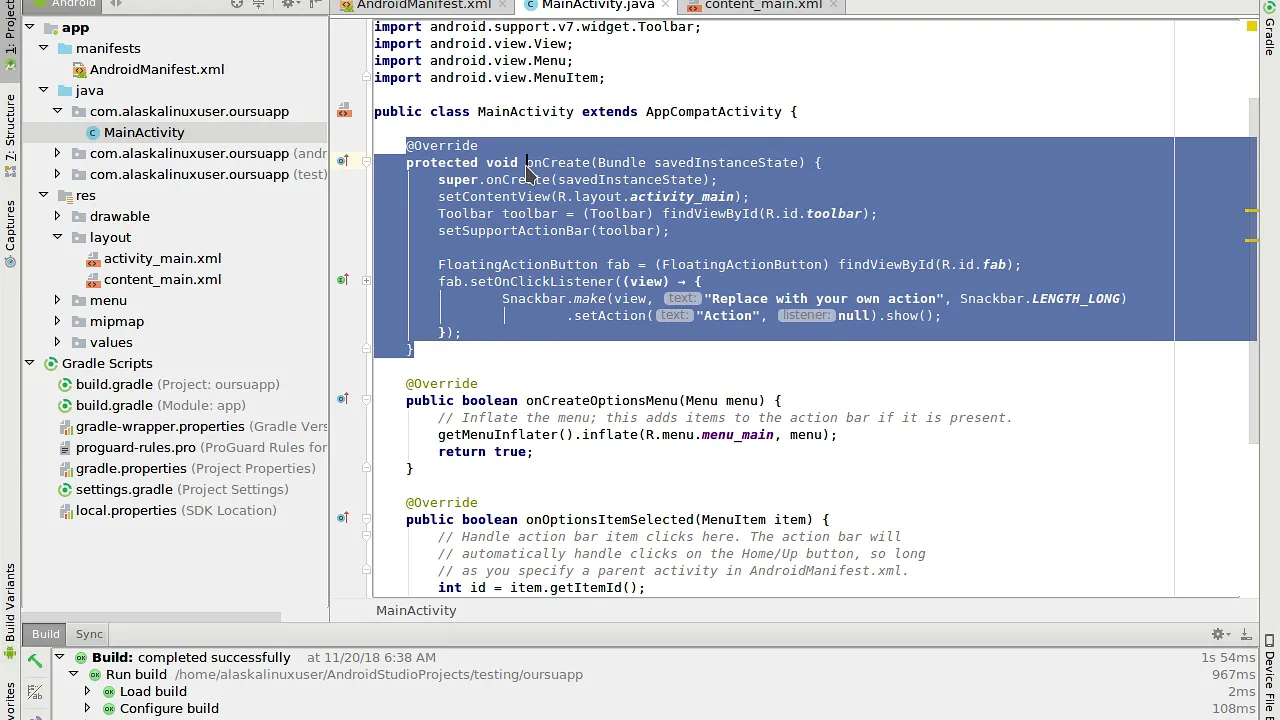This screenshot has width=1280, height=720.
Task: Collapse the res folder
Action: (43, 195)
